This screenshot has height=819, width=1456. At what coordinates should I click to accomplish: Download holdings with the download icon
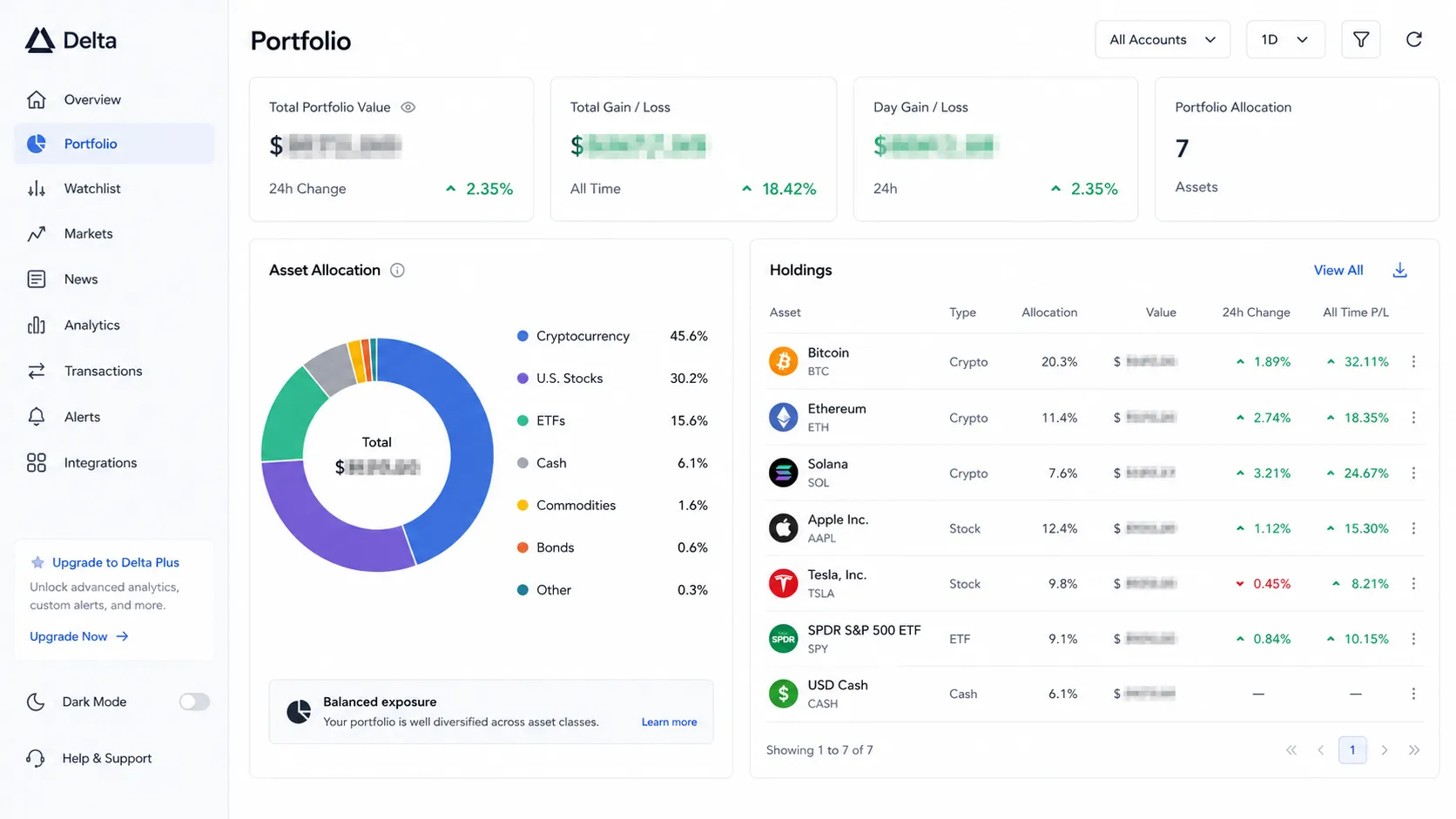click(x=1399, y=271)
